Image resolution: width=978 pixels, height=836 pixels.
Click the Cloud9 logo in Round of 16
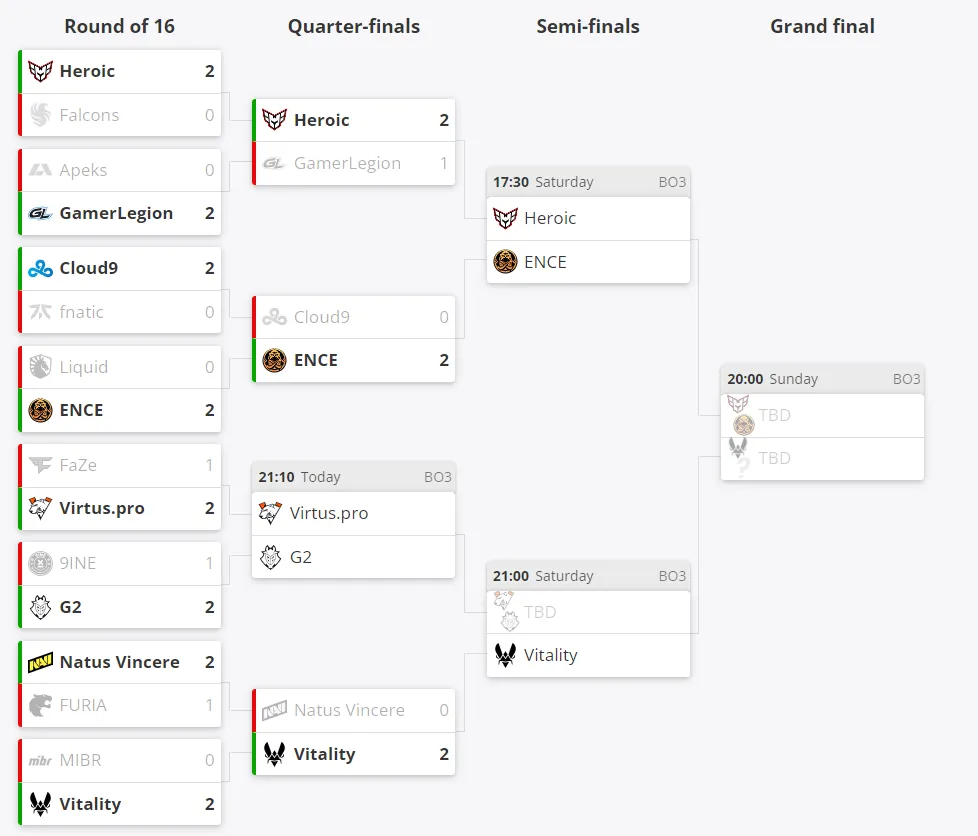(41, 268)
